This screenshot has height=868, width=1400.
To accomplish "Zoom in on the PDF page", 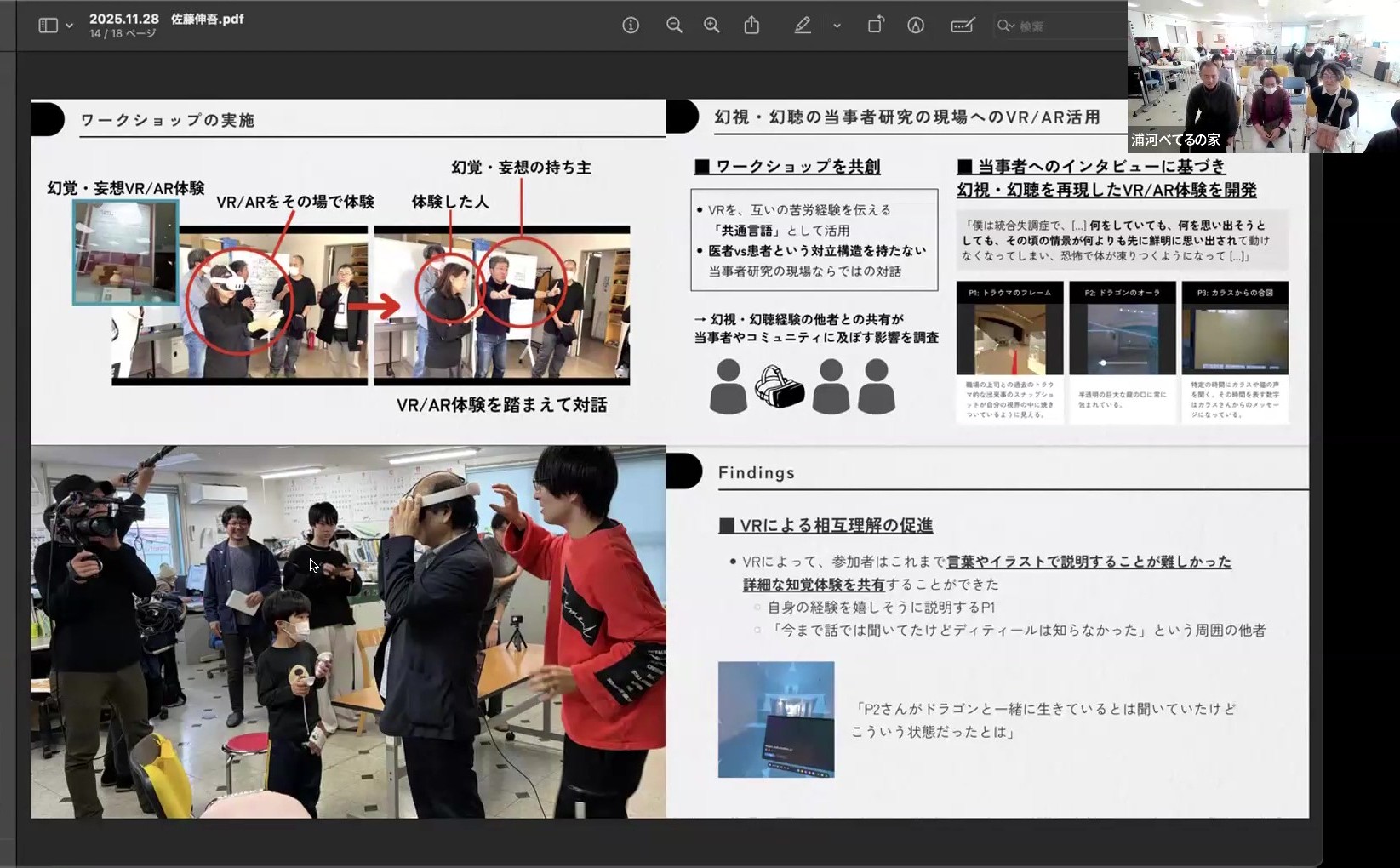I will pos(711,26).
